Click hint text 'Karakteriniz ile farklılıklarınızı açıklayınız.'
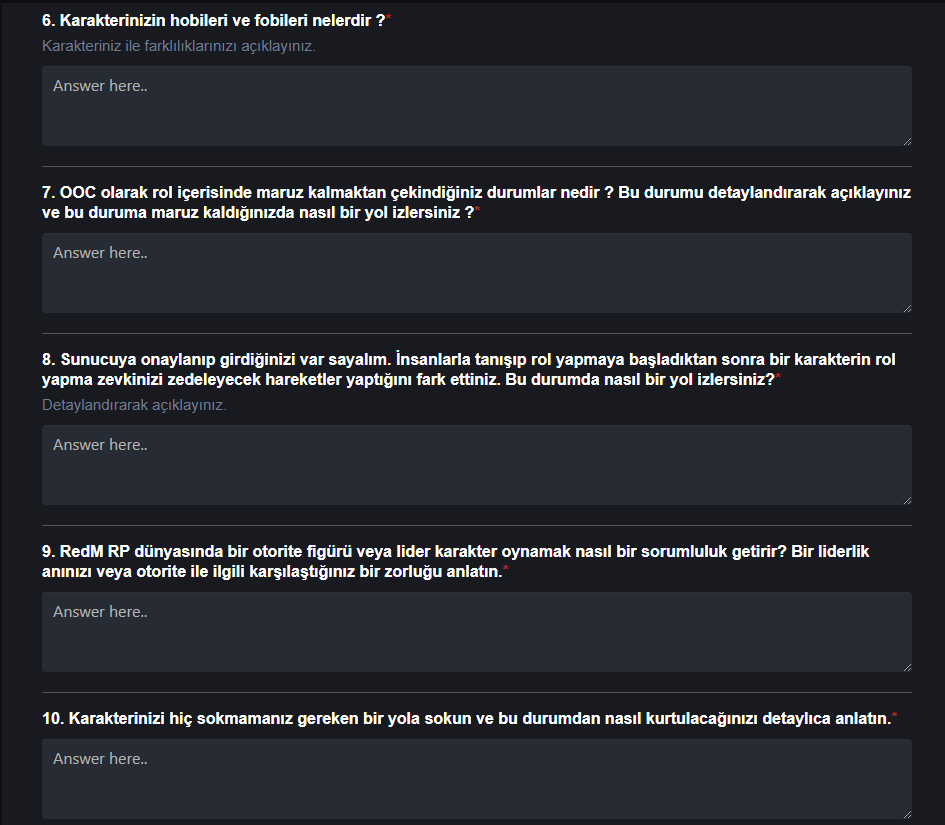This screenshot has height=825, width=945. [179, 46]
